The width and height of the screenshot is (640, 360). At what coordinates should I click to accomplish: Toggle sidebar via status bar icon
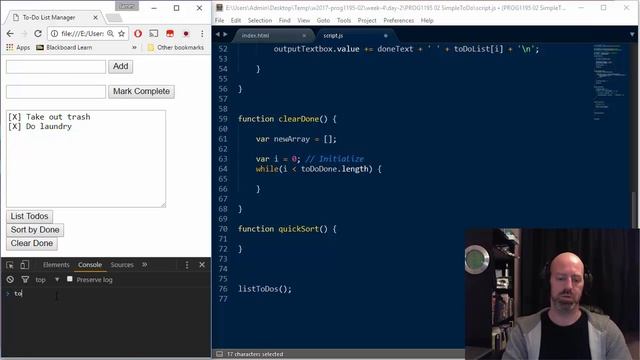click(x=219, y=354)
